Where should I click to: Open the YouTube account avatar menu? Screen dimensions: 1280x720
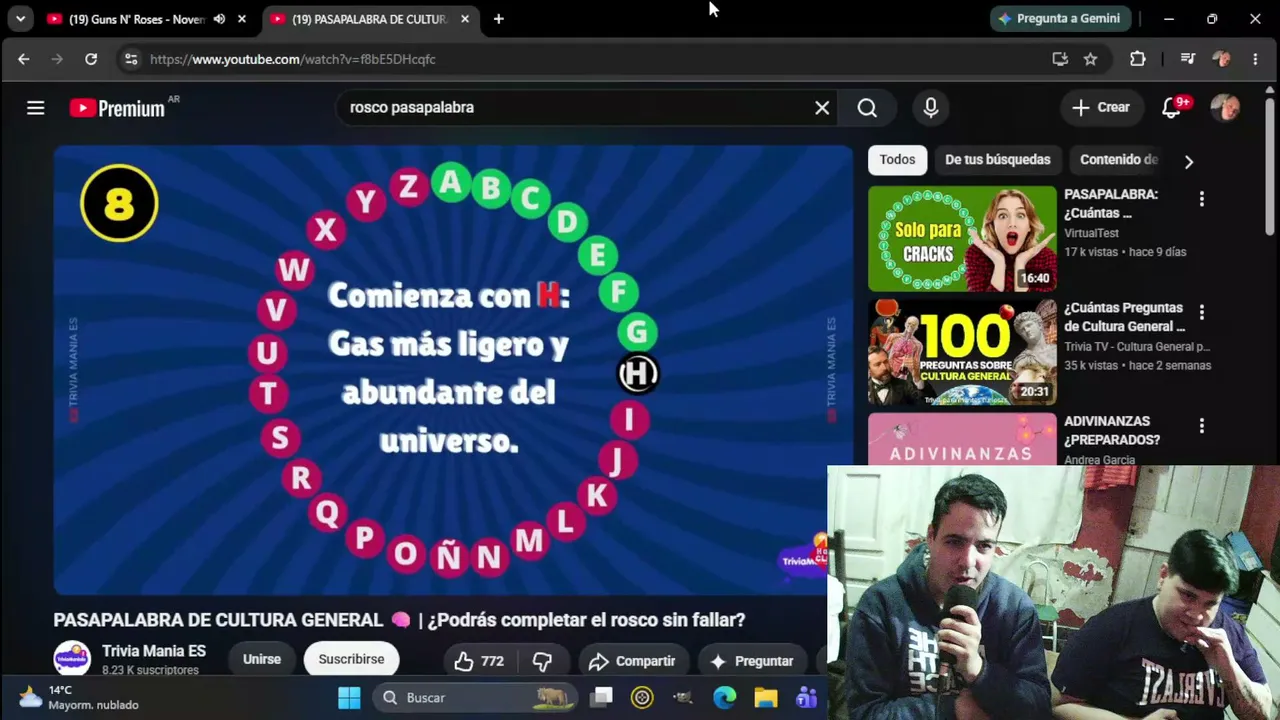(x=1225, y=108)
